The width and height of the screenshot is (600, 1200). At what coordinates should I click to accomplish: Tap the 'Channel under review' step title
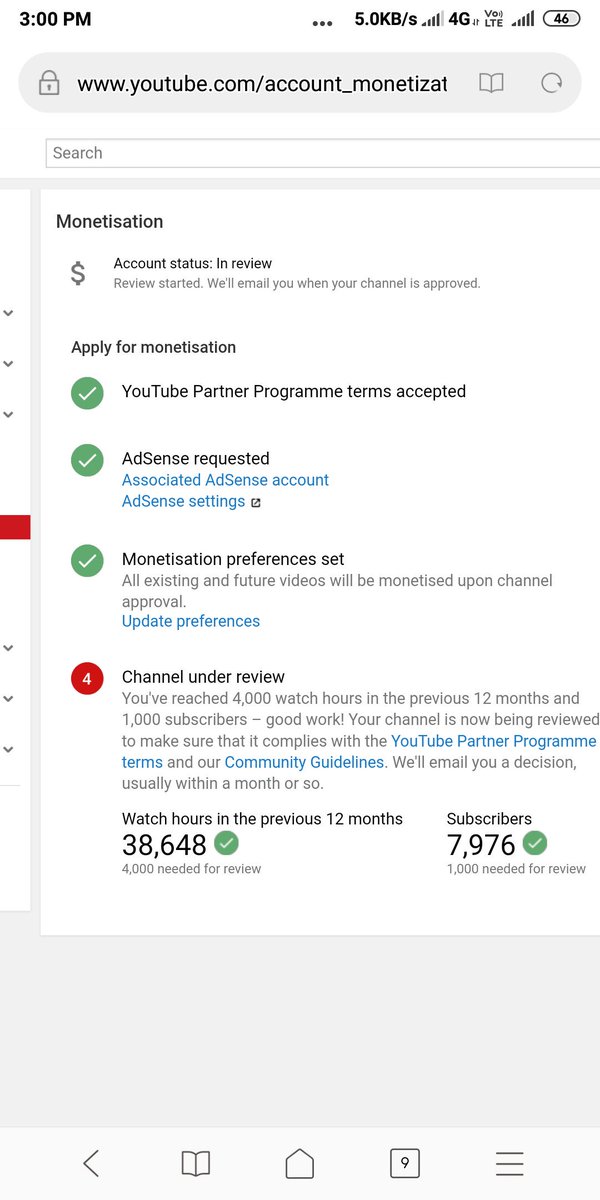[x=203, y=677]
